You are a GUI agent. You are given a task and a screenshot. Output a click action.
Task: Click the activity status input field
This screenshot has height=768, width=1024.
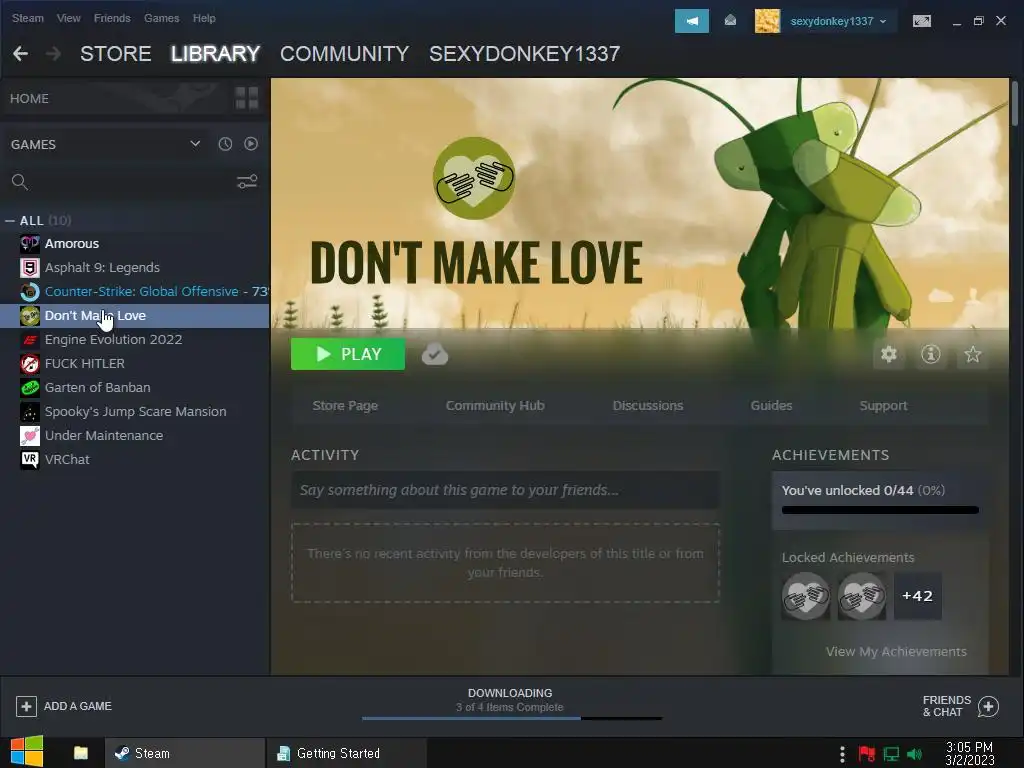pos(505,490)
